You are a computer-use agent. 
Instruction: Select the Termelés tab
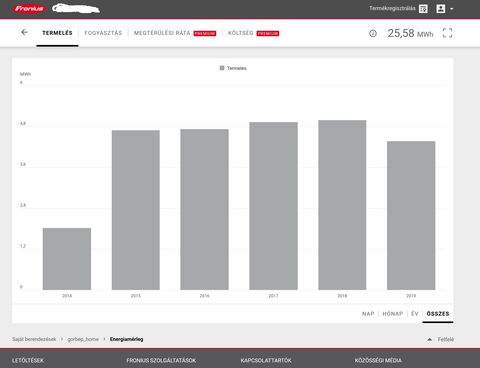pos(57,33)
